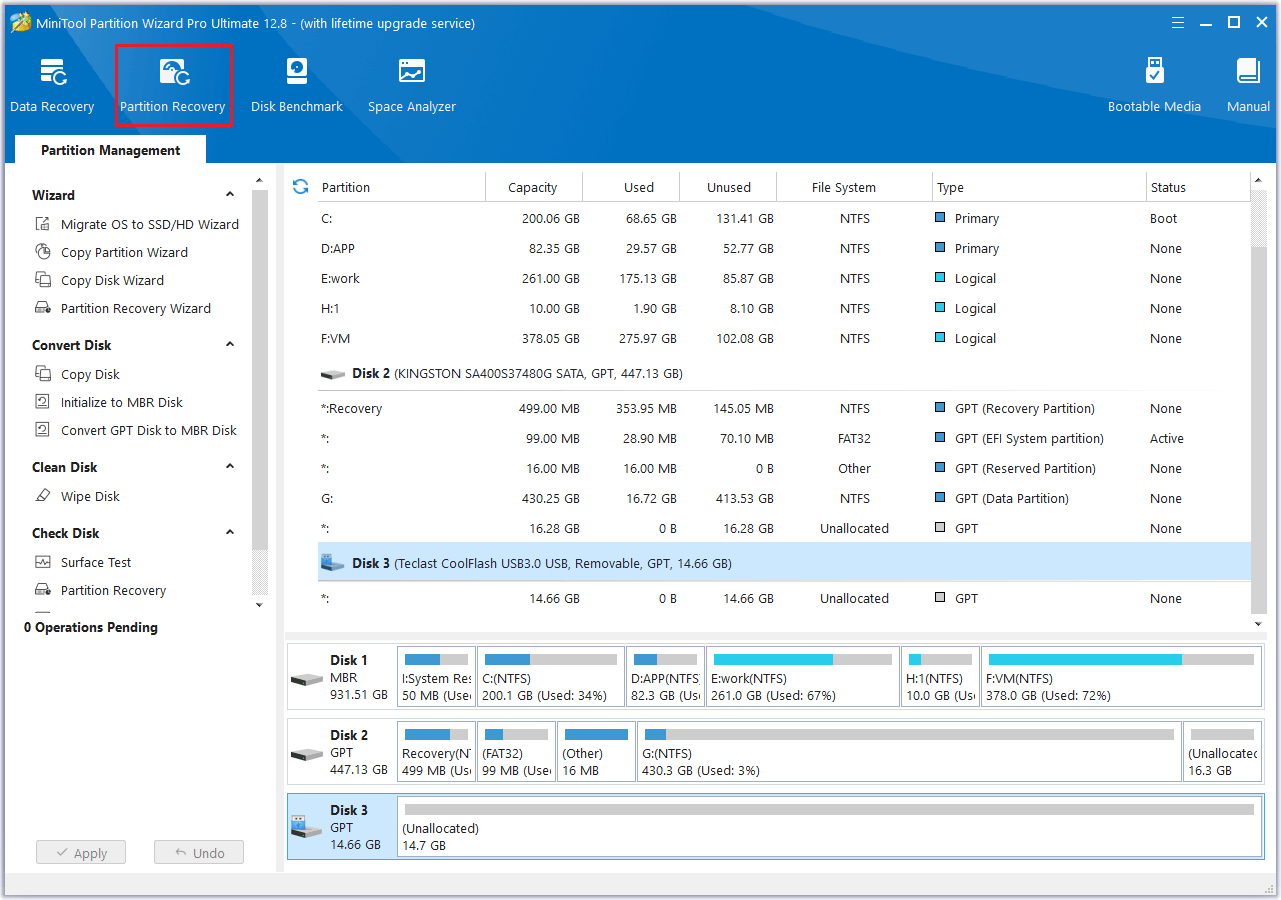Select the G: partition row
This screenshot has width=1281, height=900.
click(784, 498)
